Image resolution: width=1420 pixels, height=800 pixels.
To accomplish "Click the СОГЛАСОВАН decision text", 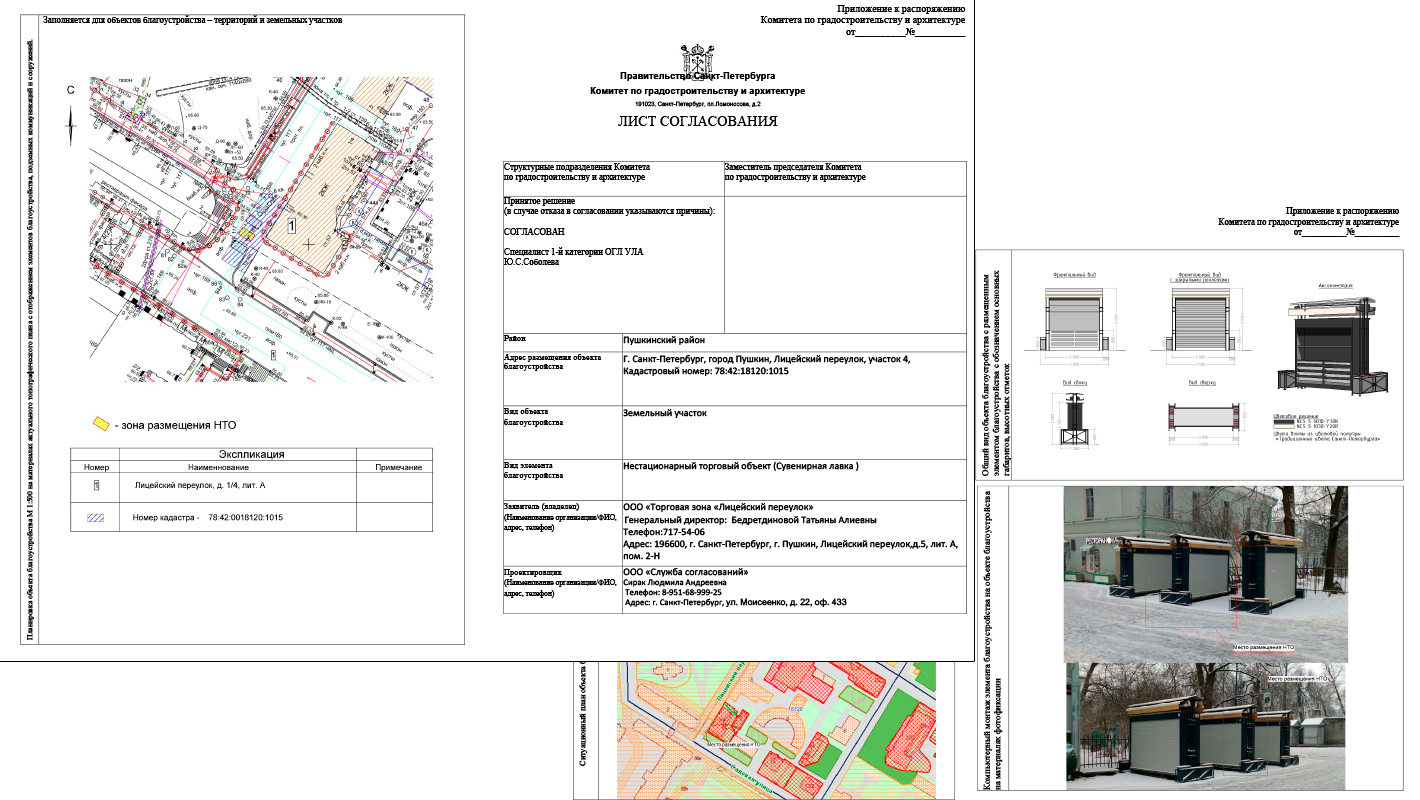I will [531, 231].
